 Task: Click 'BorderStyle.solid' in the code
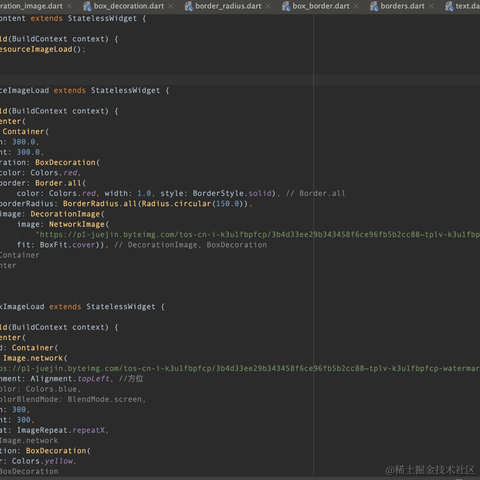point(232,193)
